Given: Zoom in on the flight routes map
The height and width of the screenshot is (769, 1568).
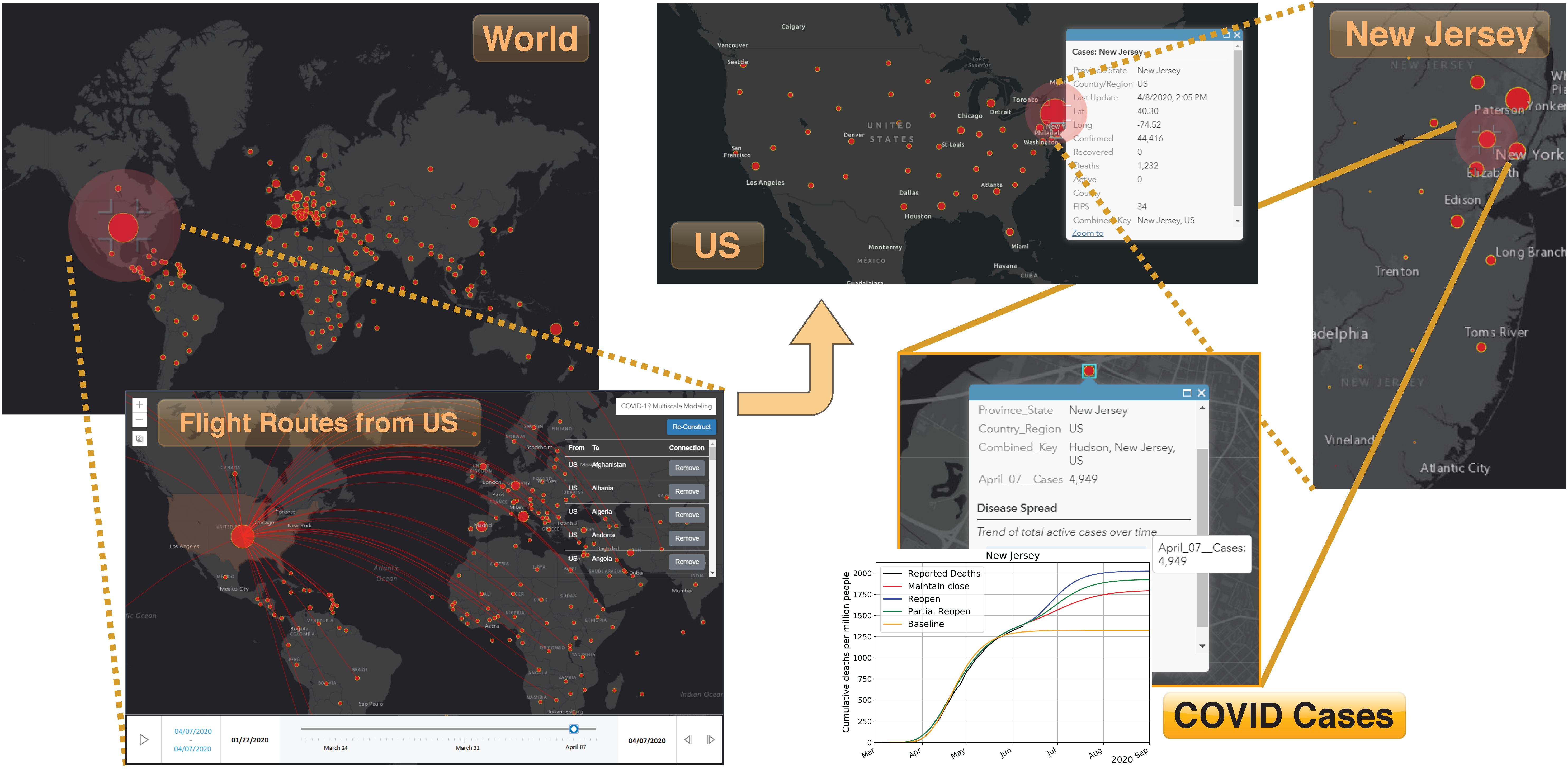Looking at the screenshot, I should [139, 405].
